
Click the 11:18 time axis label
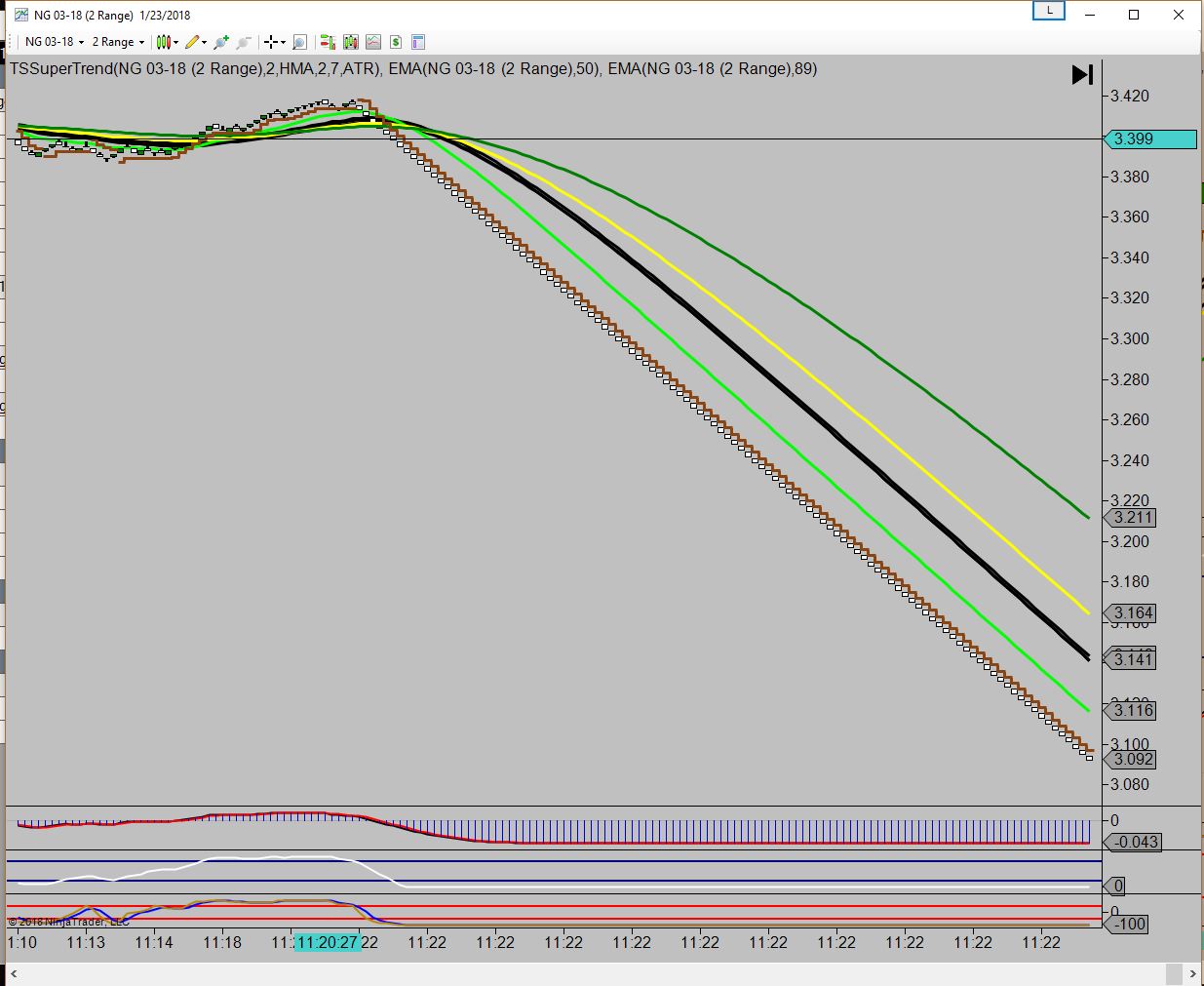click(222, 942)
